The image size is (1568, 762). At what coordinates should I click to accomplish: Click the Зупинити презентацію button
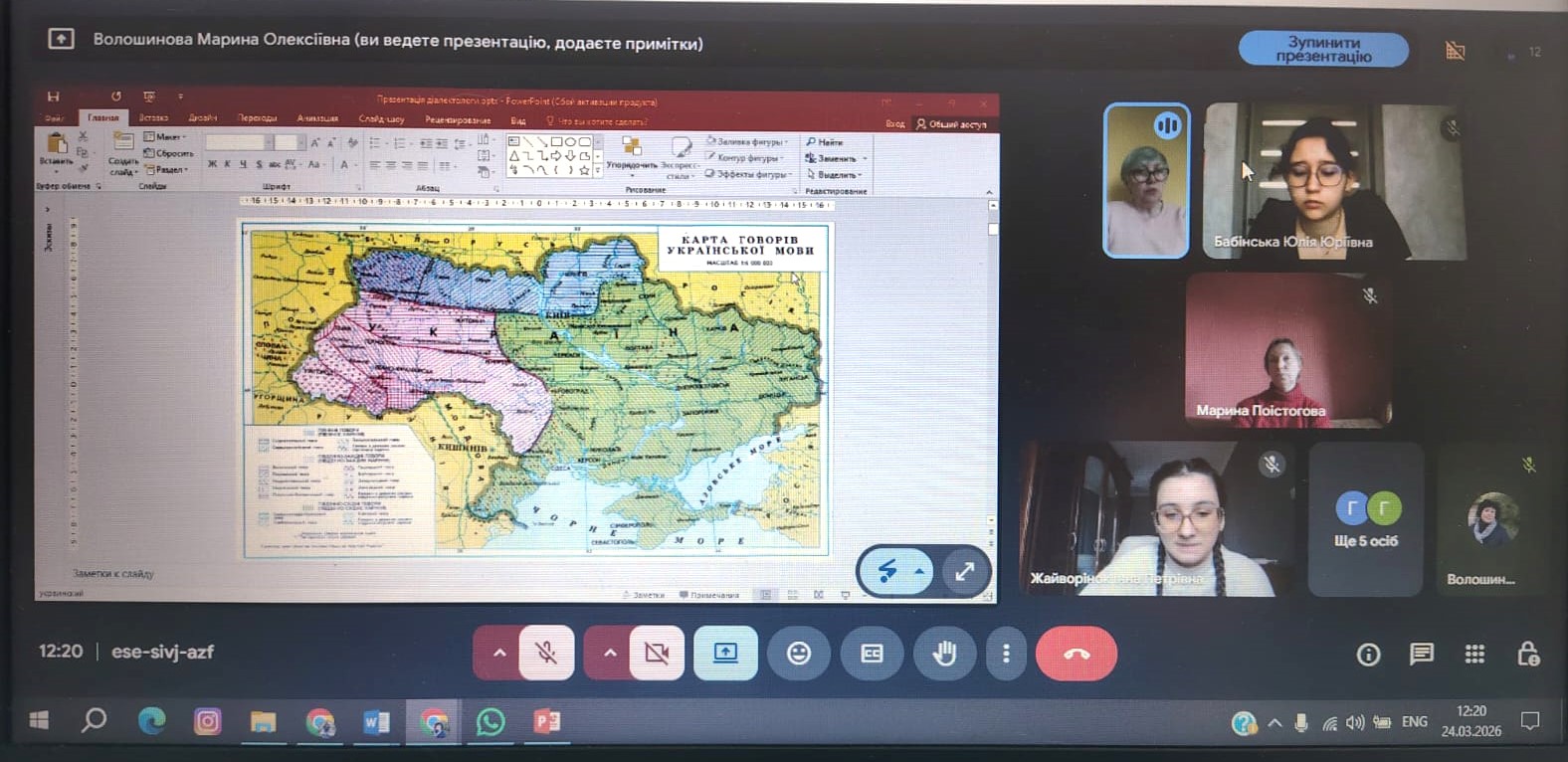[x=1323, y=49]
